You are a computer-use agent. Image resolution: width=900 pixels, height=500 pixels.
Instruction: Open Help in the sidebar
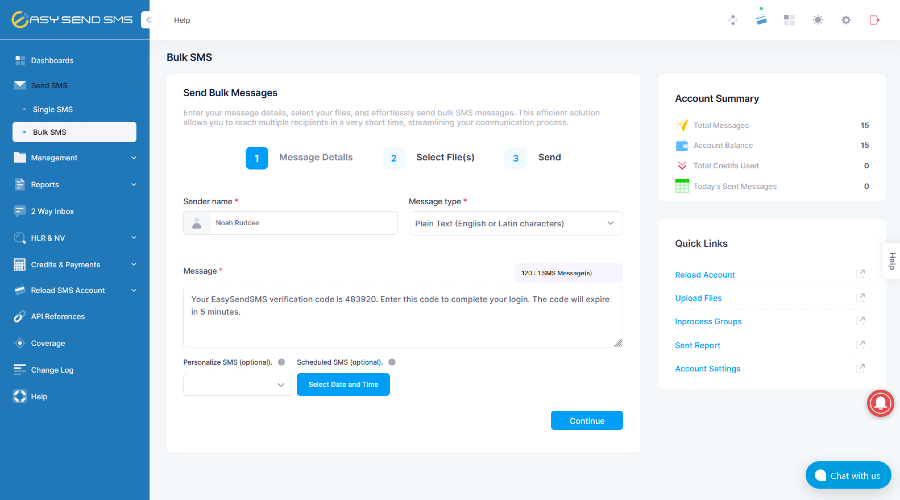(x=75, y=397)
